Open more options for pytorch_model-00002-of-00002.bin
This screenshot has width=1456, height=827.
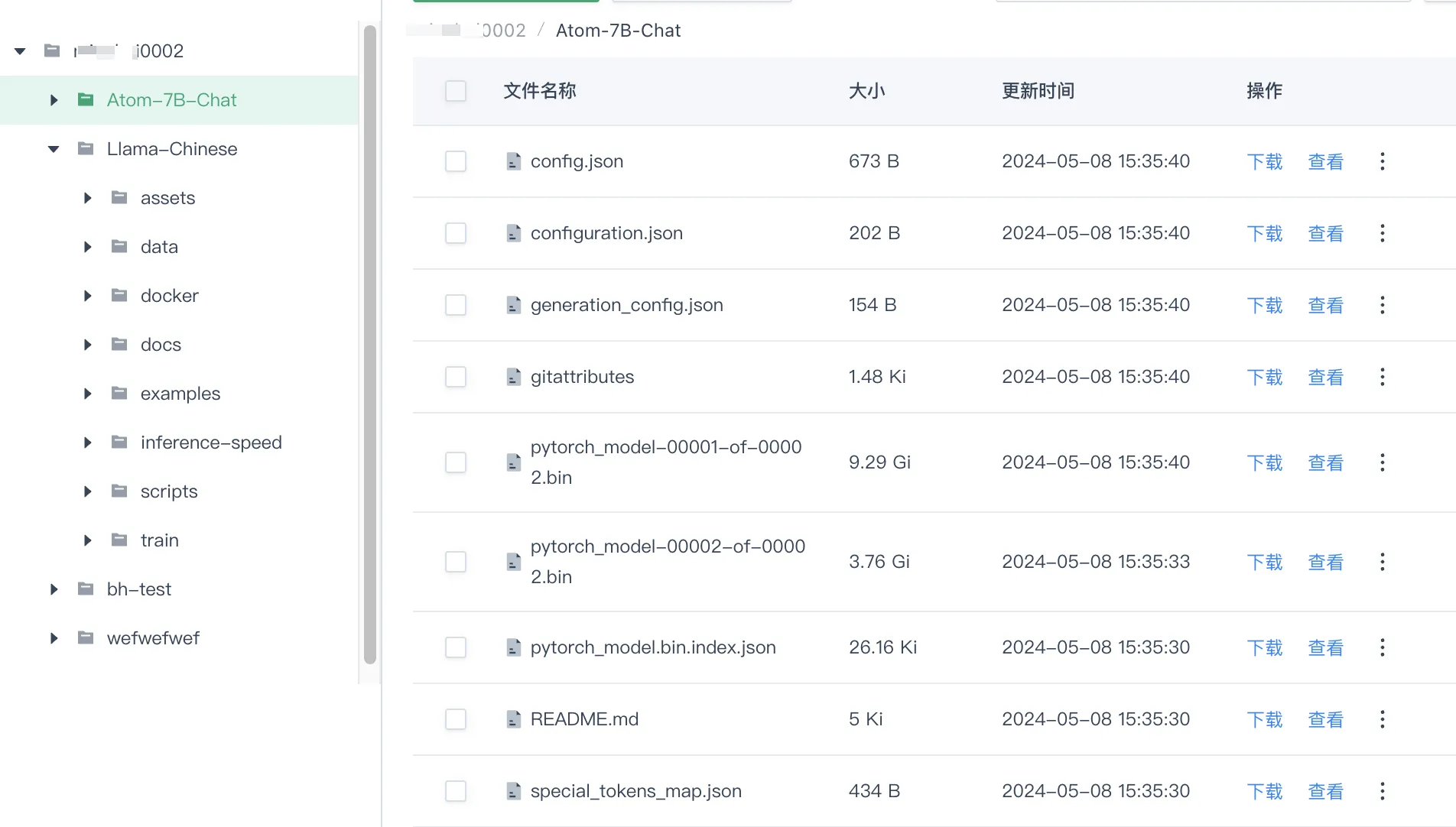pos(1382,562)
